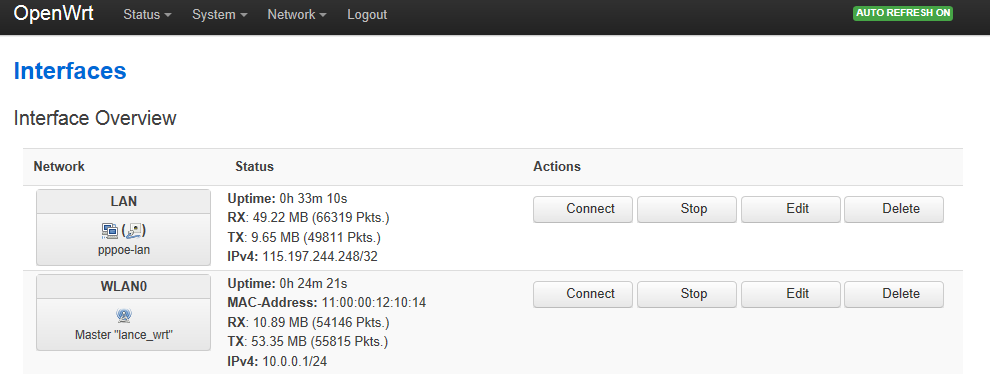Go to OpenWrt home brand link
Viewport: 990px width, 376px height.
tap(54, 14)
